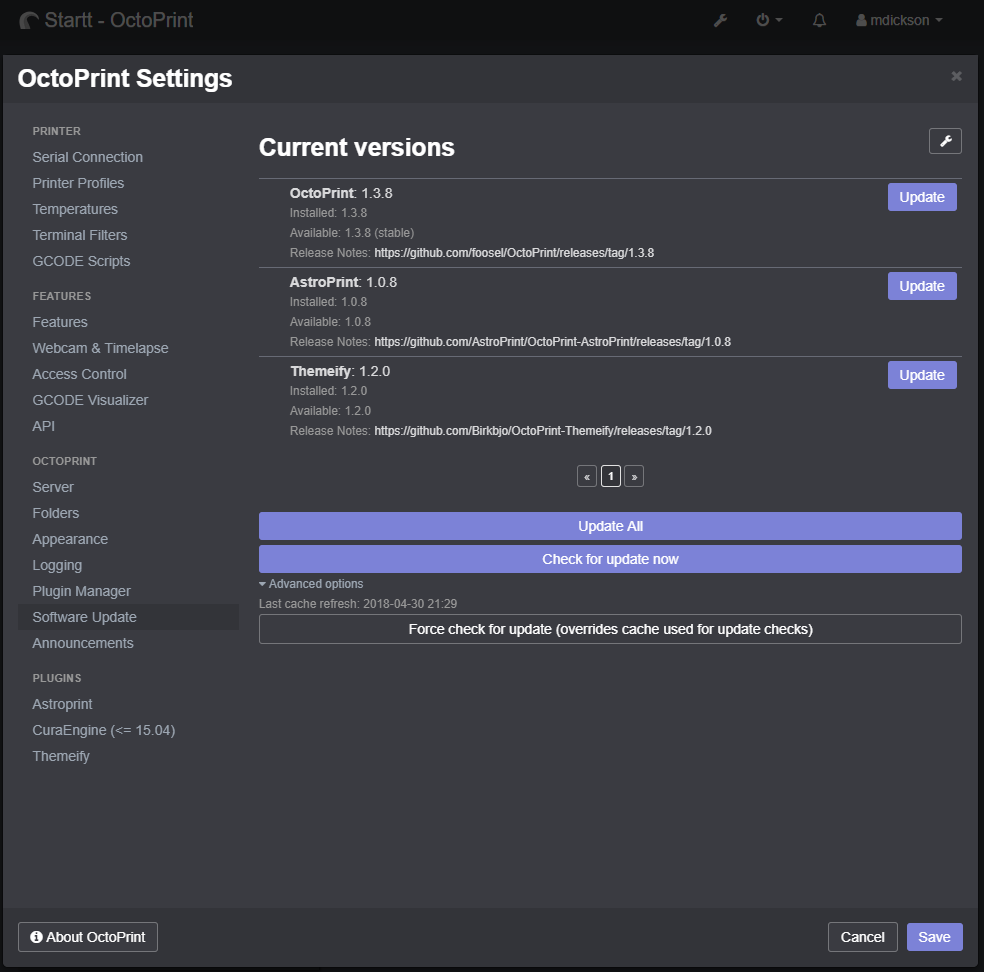
Task: Save the OctoPrint settings
Action: (934, 937)
